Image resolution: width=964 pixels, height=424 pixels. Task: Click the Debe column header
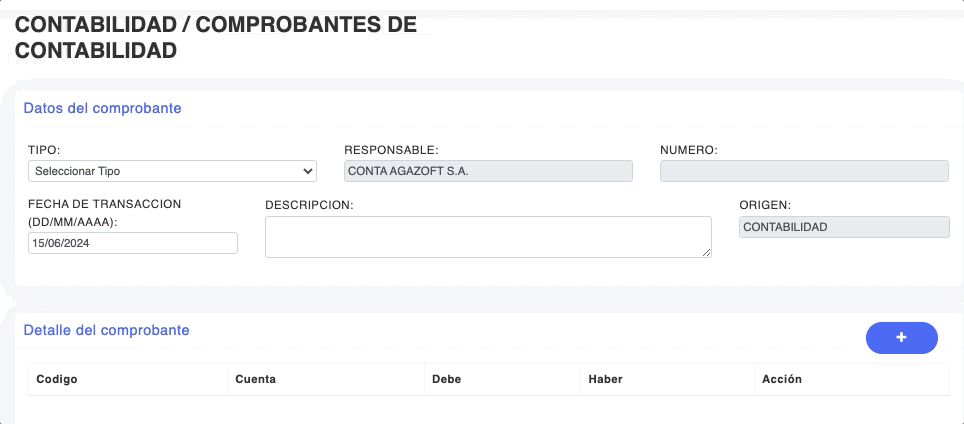coord(446,379)
